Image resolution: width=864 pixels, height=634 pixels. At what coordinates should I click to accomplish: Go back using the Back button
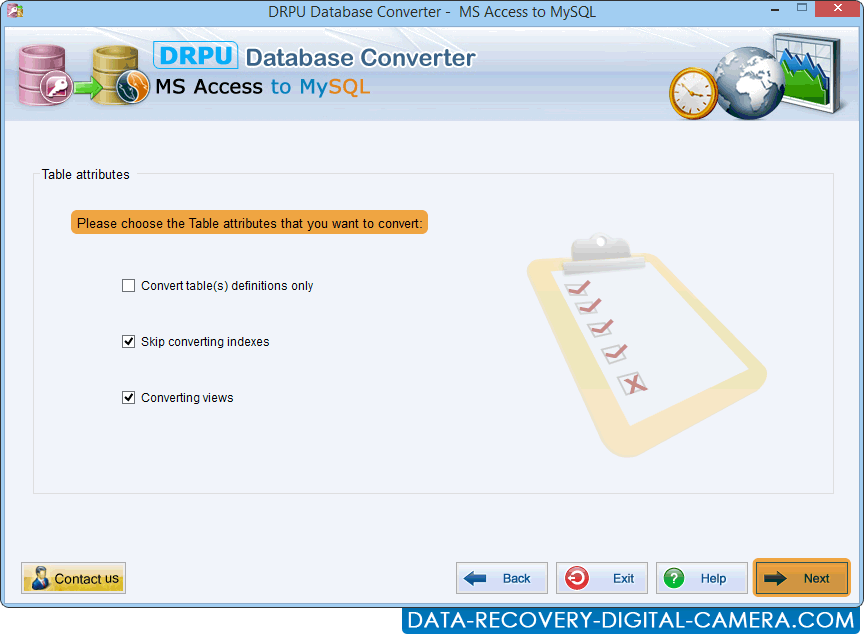(501, 578)
